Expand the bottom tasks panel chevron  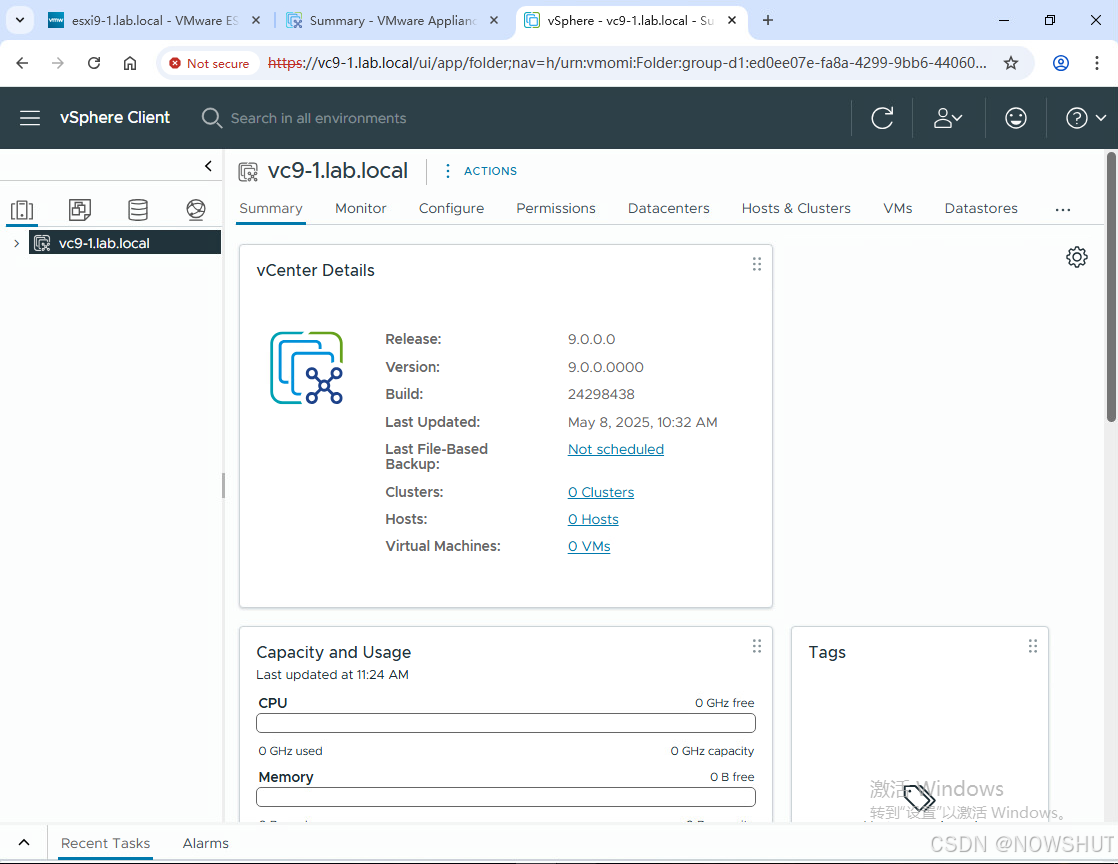24,843
